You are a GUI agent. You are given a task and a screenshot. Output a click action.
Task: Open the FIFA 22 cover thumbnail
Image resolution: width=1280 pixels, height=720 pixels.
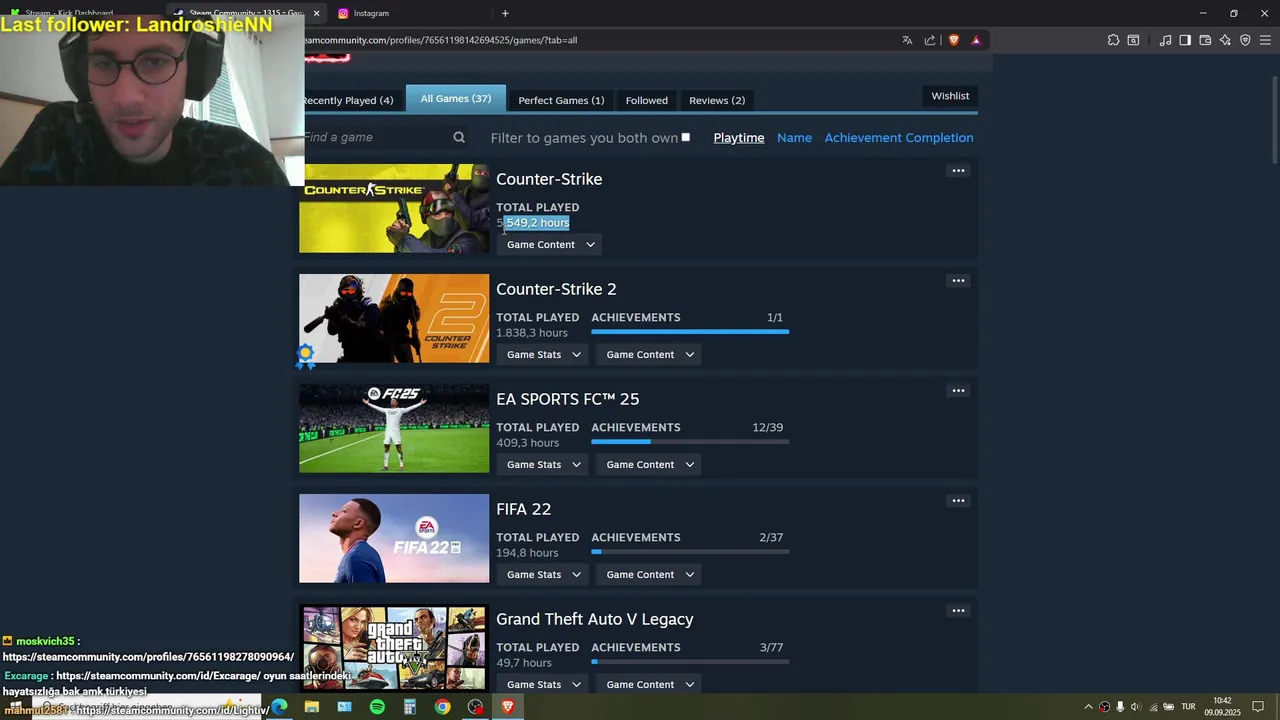[x=394, y=538]
